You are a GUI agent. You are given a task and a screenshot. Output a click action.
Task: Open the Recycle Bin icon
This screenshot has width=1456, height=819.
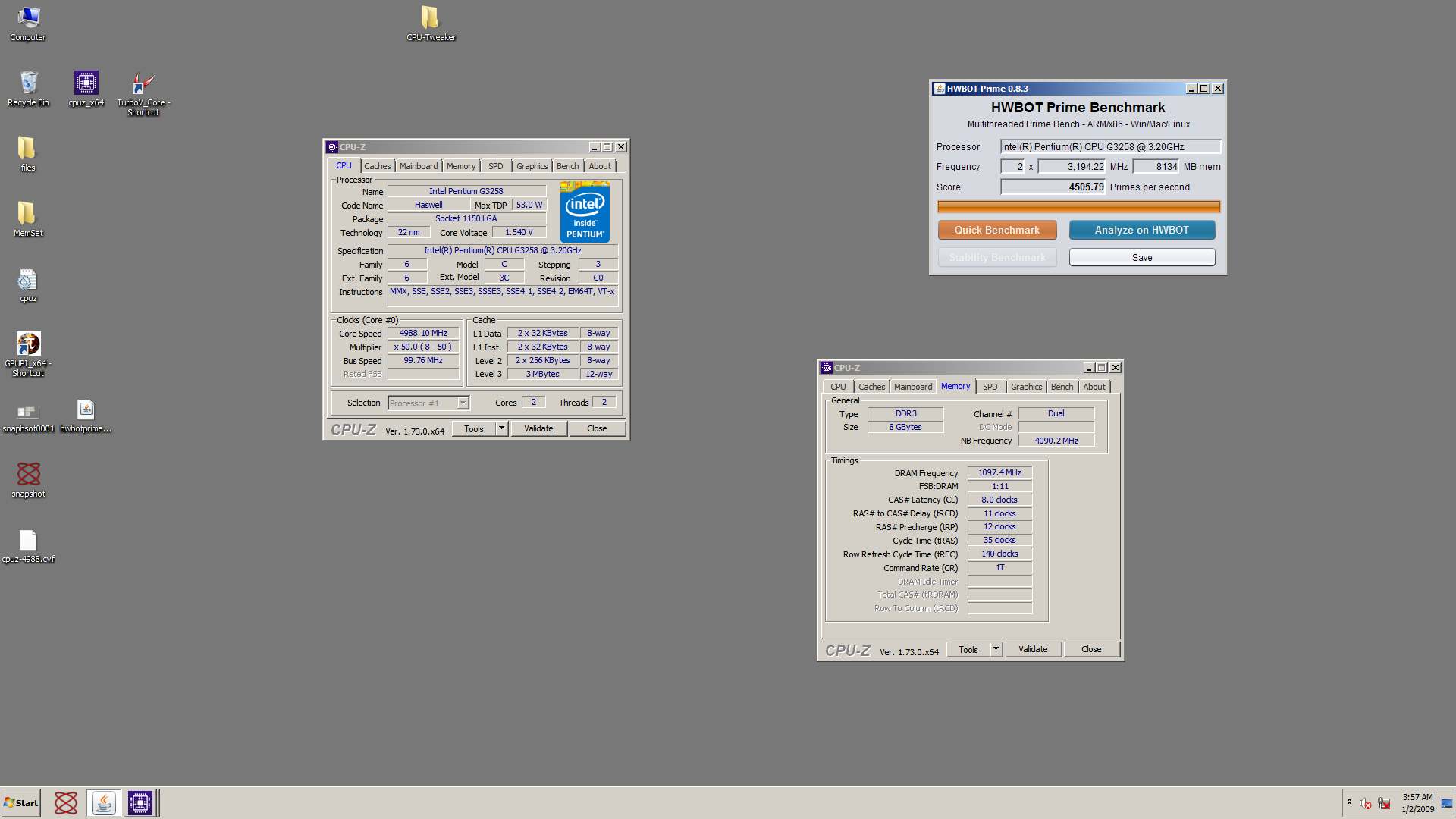pos(28,89)
